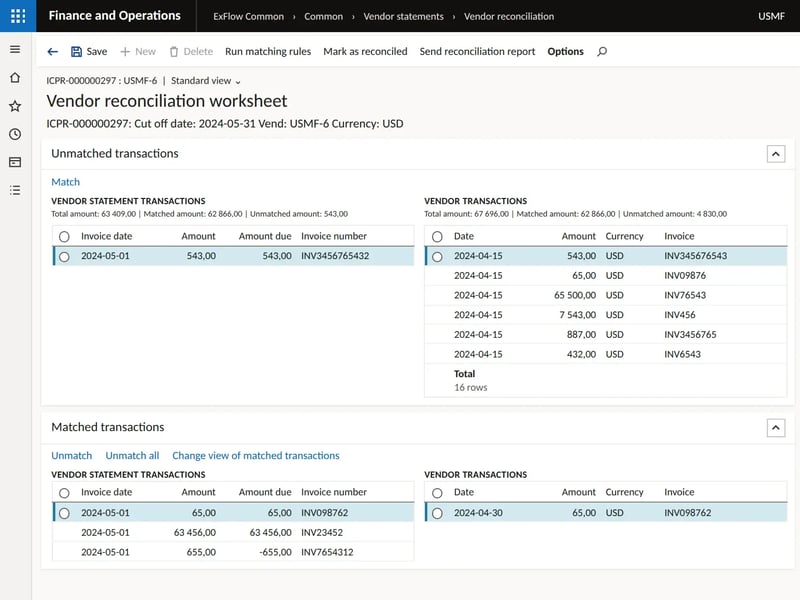Select all matched vendor transactions rows
800x600 pixels.
(x=437, y=493)
